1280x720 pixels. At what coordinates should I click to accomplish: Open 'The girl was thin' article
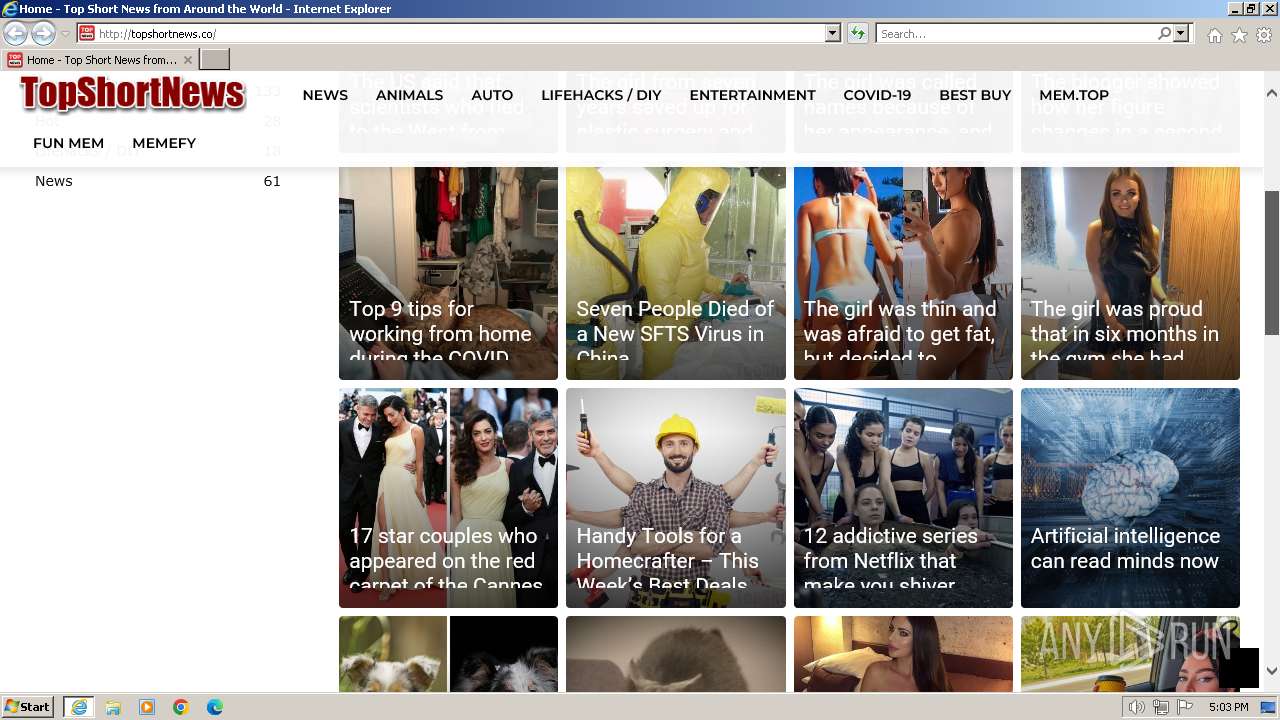pos(903,273)
